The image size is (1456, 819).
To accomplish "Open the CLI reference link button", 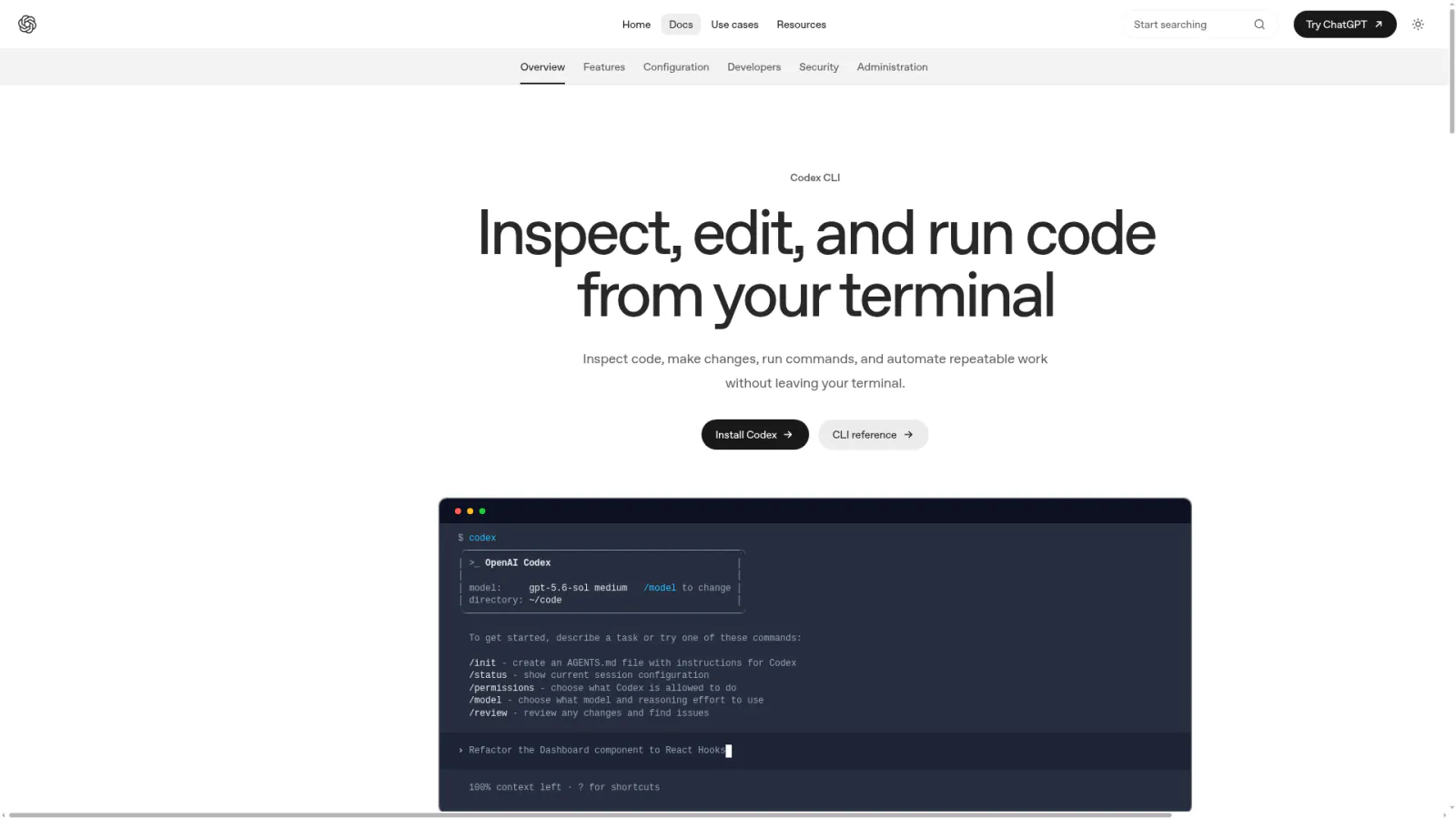I will 873,435.
